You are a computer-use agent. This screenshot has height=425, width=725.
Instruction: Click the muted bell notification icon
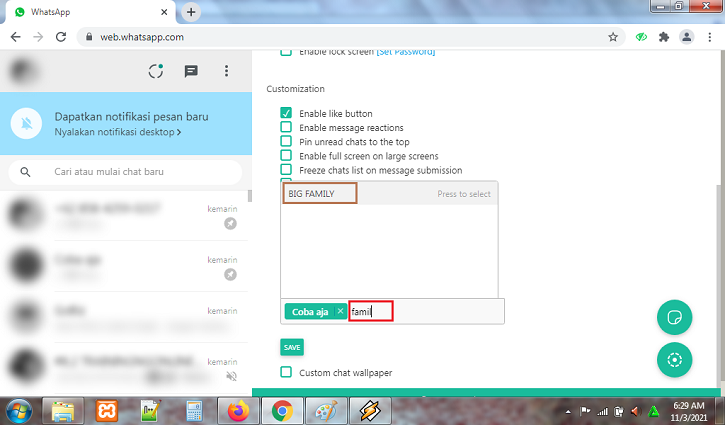(26, 123)
